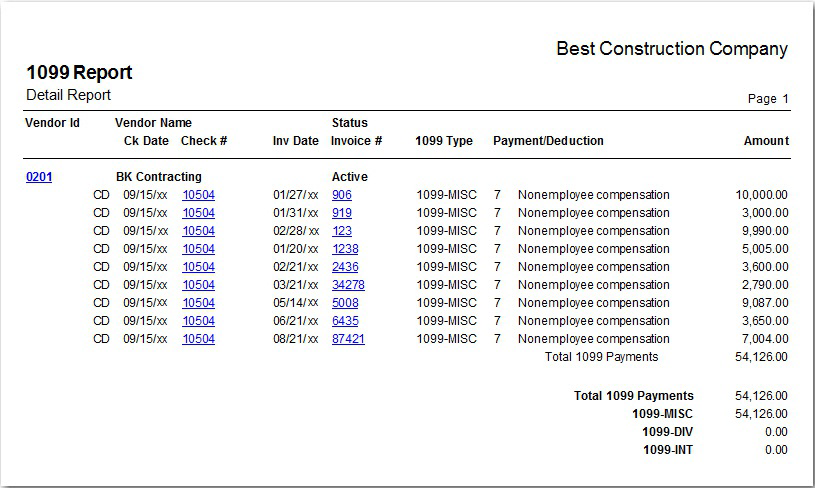
Task: Click the vendor name BK Contracting
Action: 159,177
